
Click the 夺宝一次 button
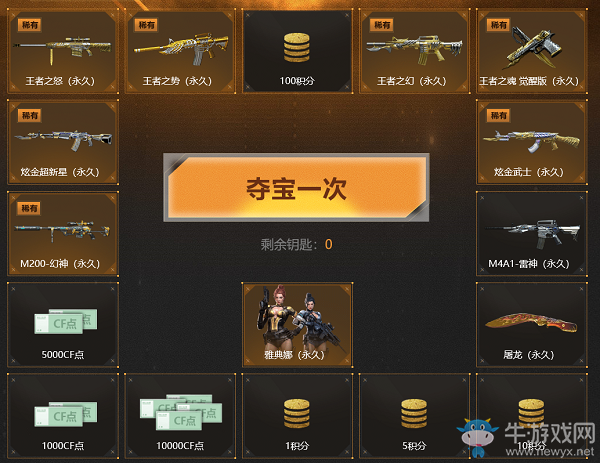pyautogui.click(x=297, y=187)
